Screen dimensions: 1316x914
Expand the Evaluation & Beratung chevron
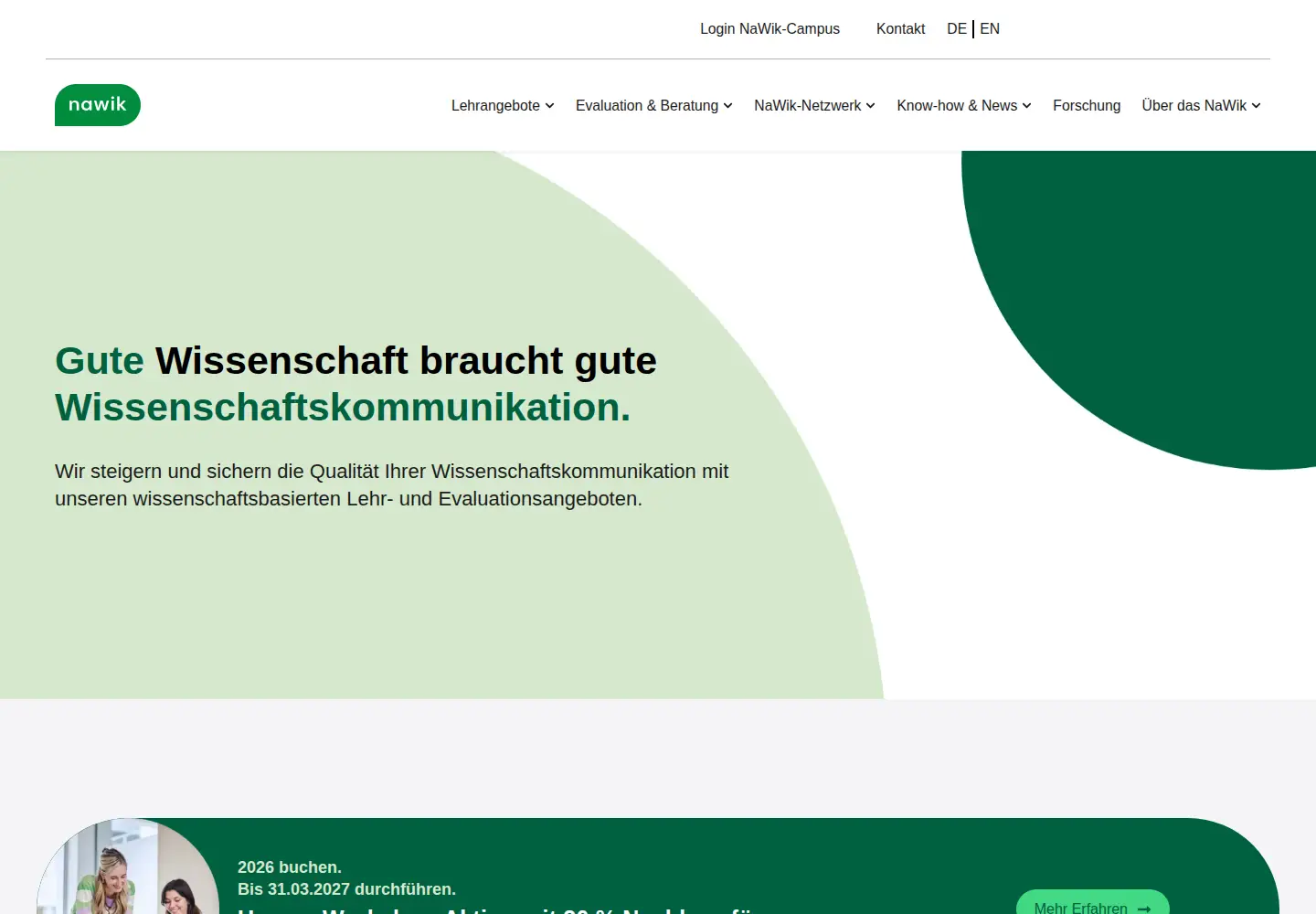[x=728, y=106]
